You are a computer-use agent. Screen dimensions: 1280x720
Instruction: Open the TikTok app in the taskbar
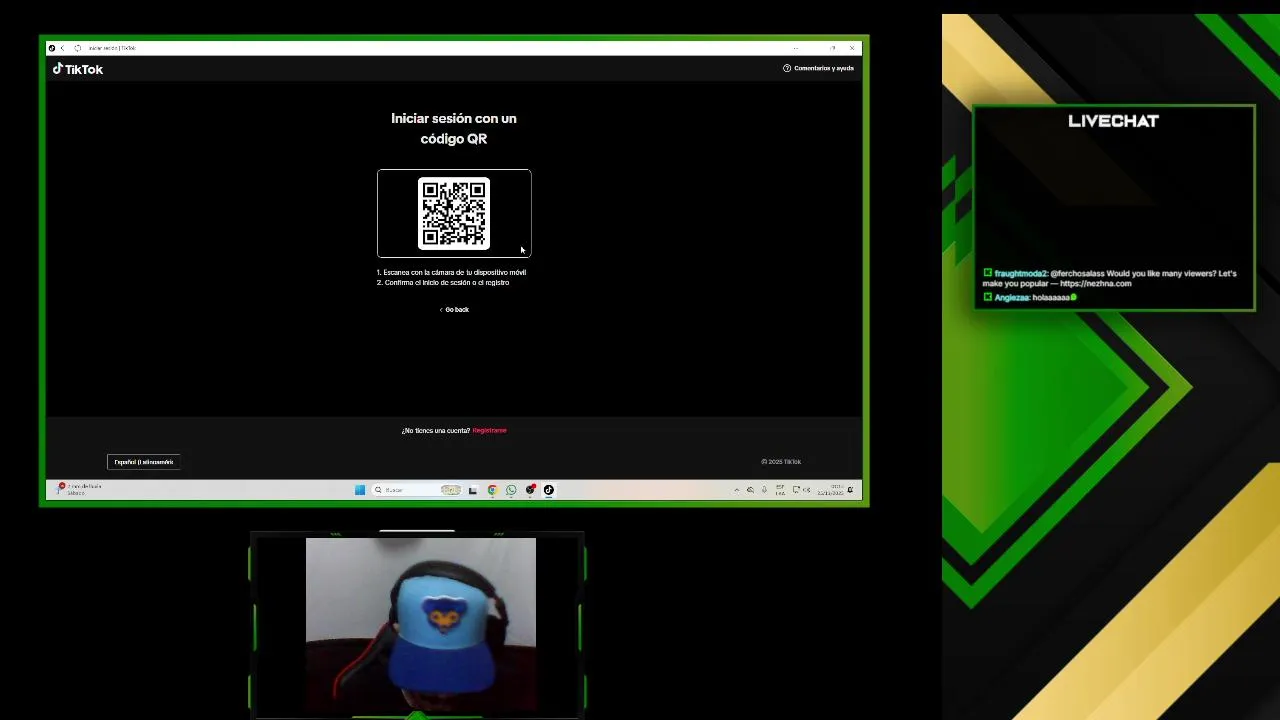click(548, 490)
